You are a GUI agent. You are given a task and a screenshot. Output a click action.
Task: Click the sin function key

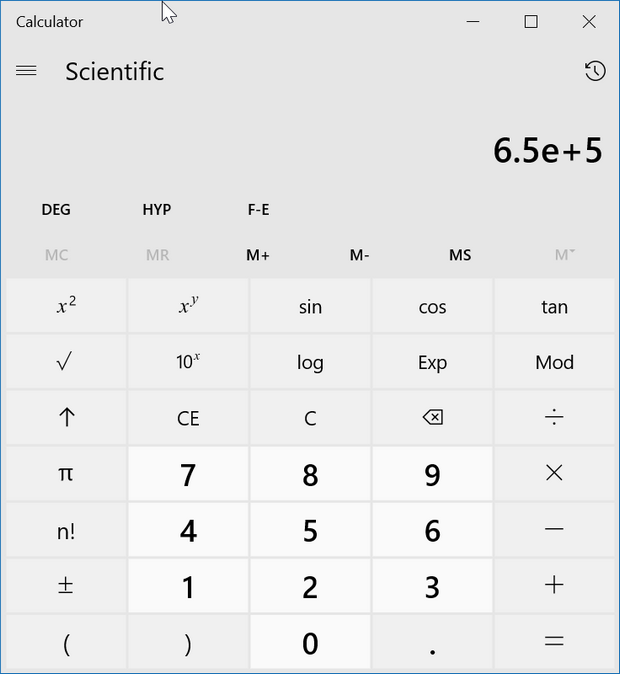pos(310,306)
